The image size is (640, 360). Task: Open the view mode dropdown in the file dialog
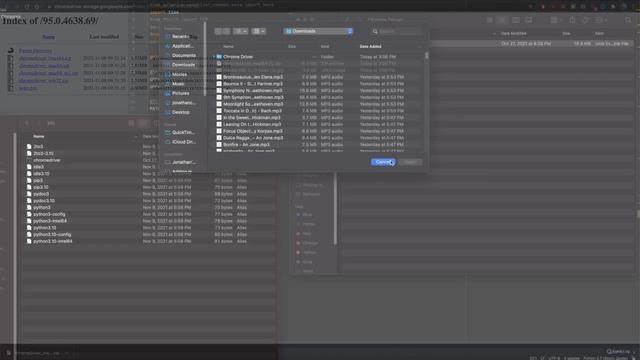click(x=240, y=31)
